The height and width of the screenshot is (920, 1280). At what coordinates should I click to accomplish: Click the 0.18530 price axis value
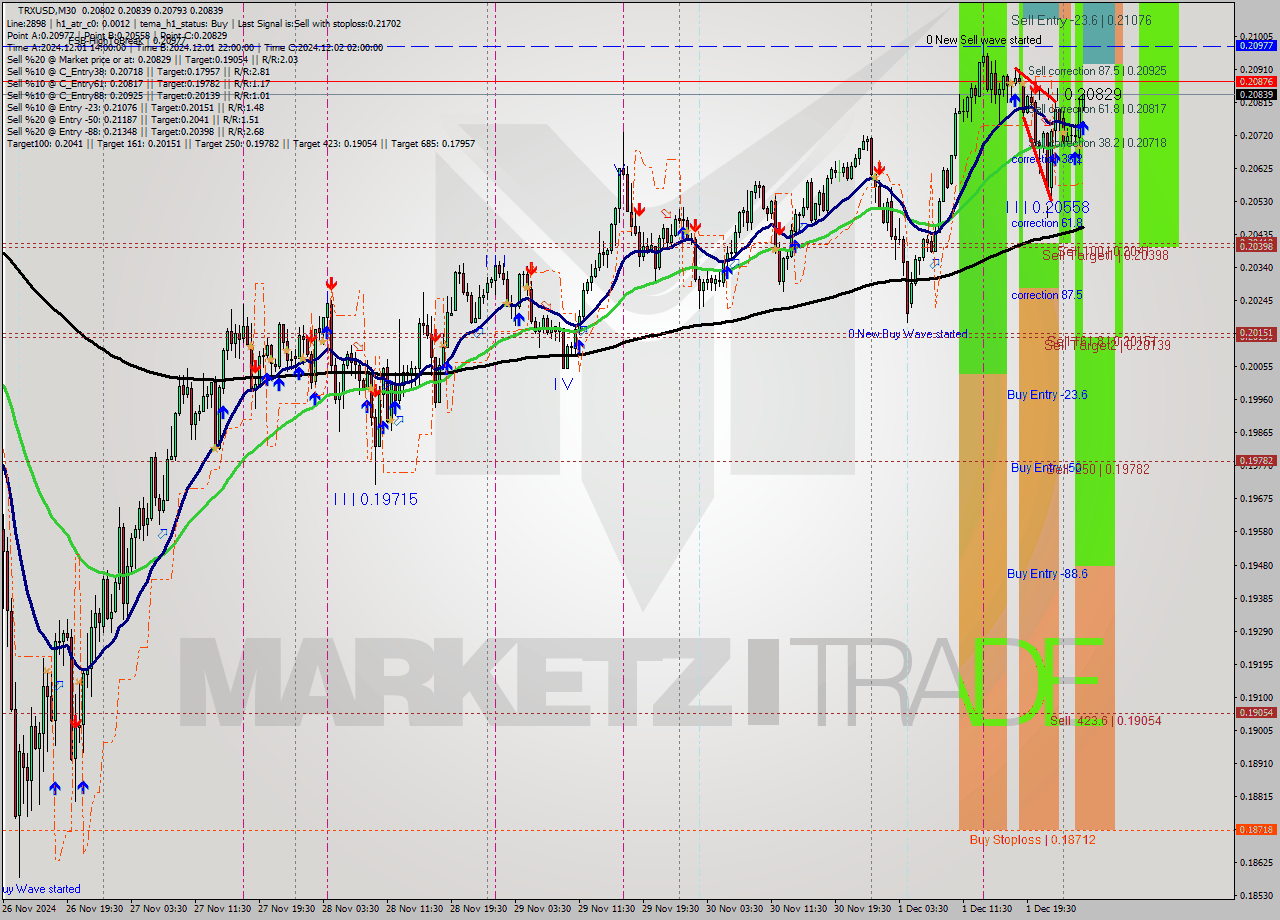[x=1257, y=896]
